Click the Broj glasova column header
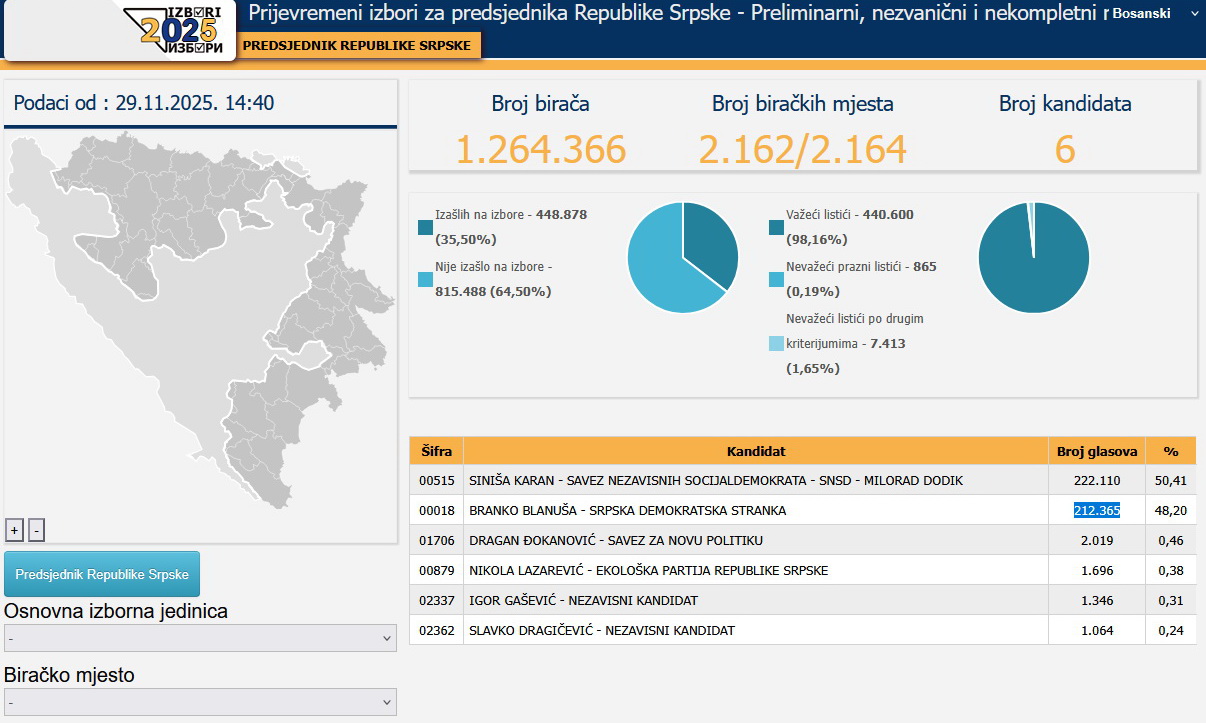The width and height of the screenshot is (1206, 723). pyautogui.click(x=1097, y=451)
